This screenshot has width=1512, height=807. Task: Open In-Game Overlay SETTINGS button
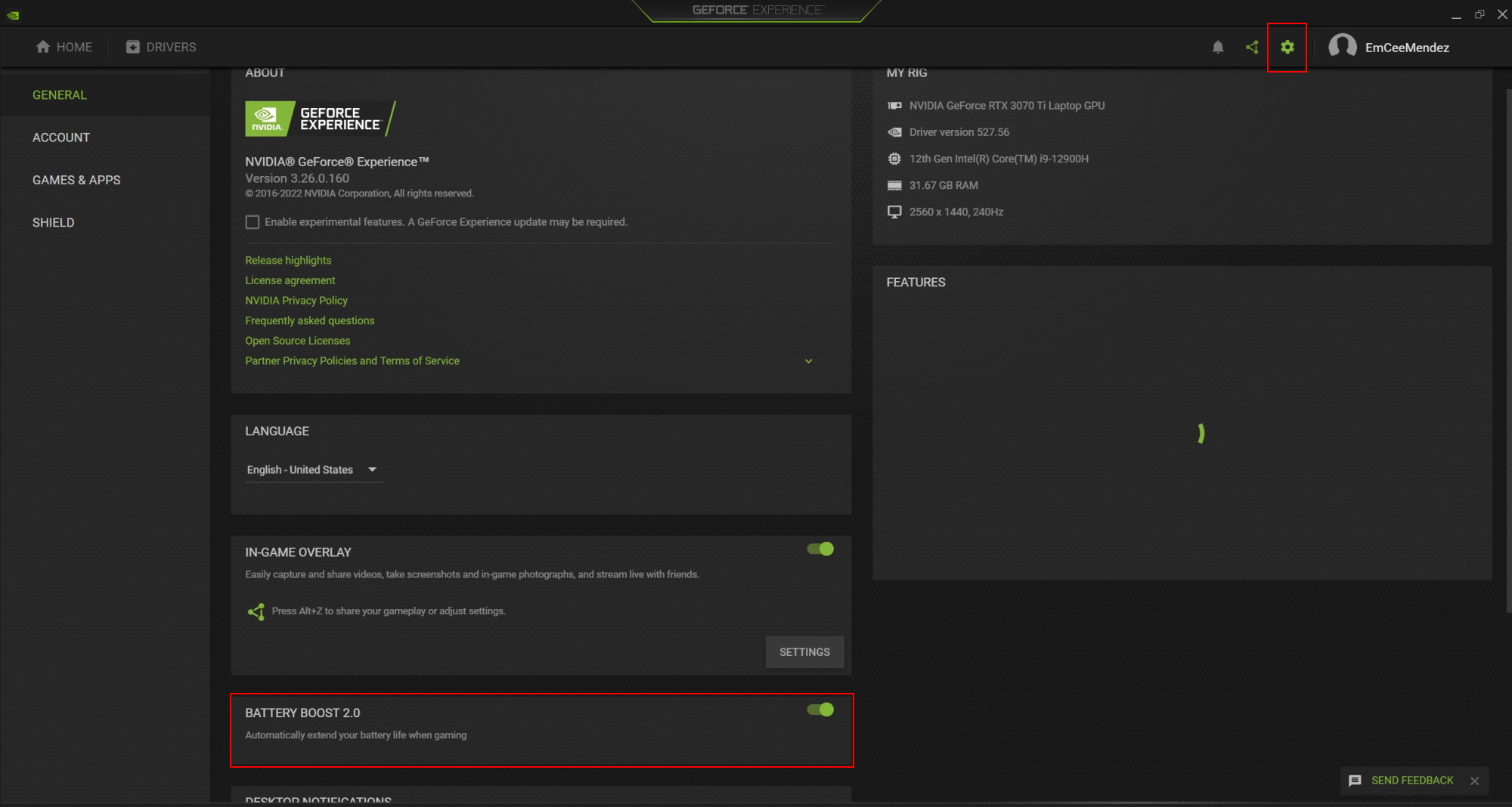(x=804, y=652)
